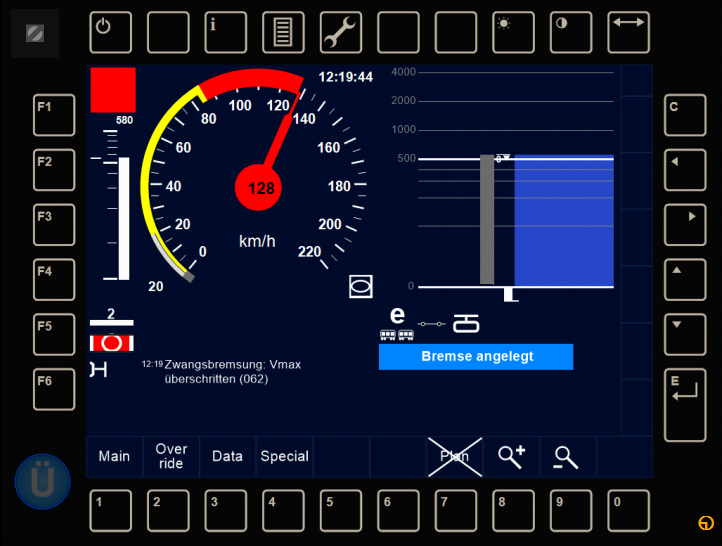The image size is (722, 546).
Task: Open the list/document button at top
Action: [x=283, y=32]
